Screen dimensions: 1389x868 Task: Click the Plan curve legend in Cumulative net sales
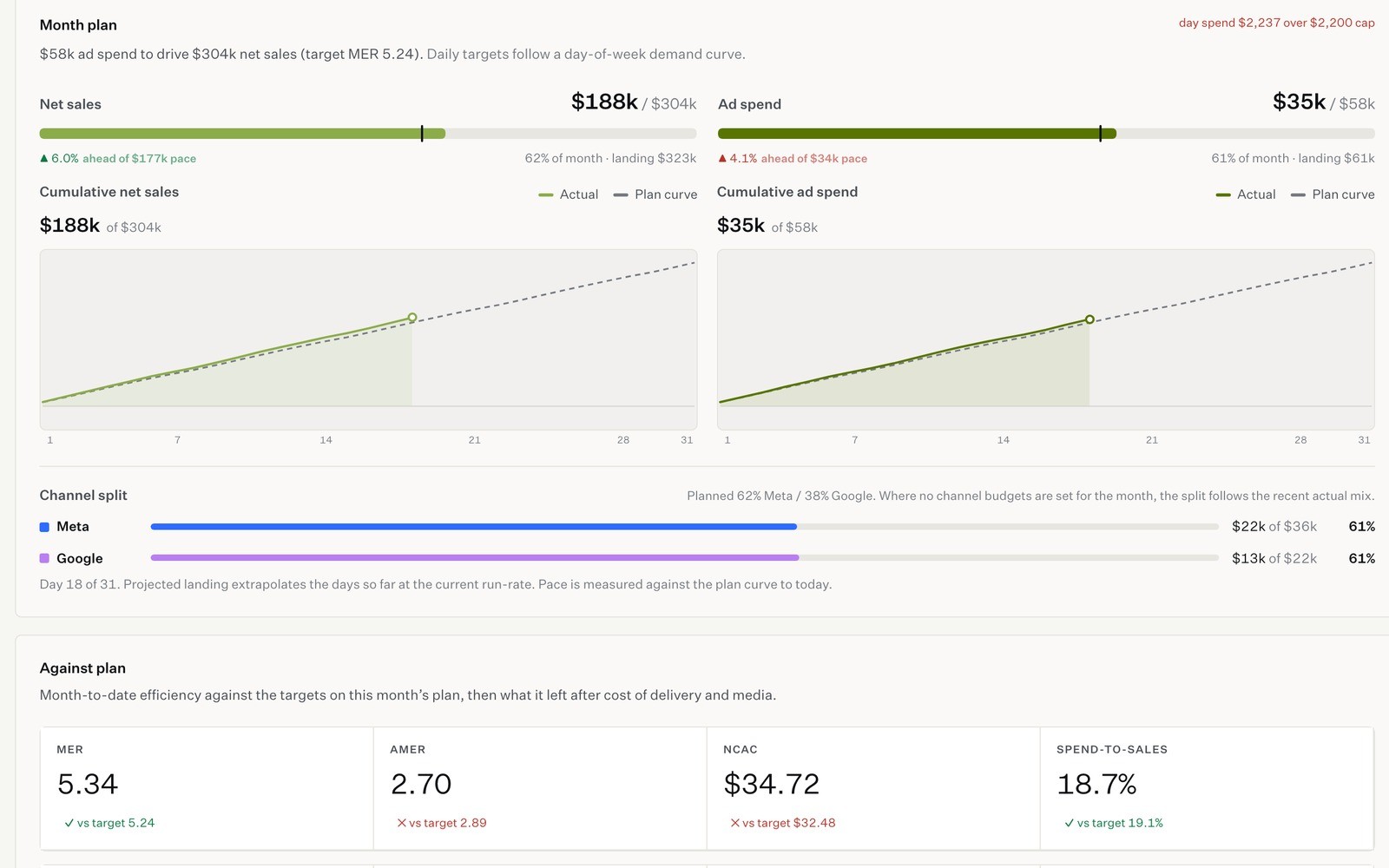tap(655, 194)
